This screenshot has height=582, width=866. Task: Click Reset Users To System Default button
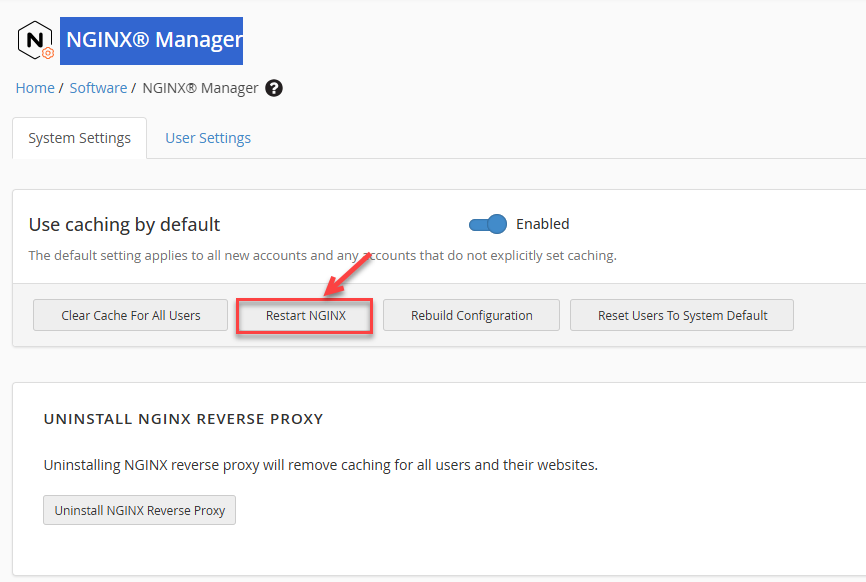coord(682,315)
